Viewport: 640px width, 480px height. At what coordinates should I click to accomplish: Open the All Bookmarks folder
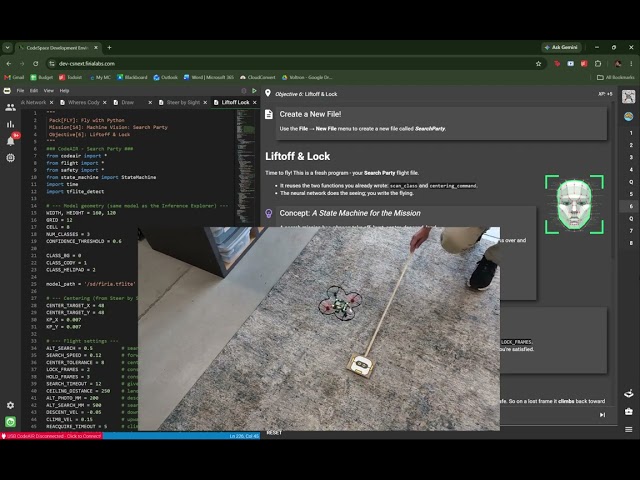pos(616,77)
